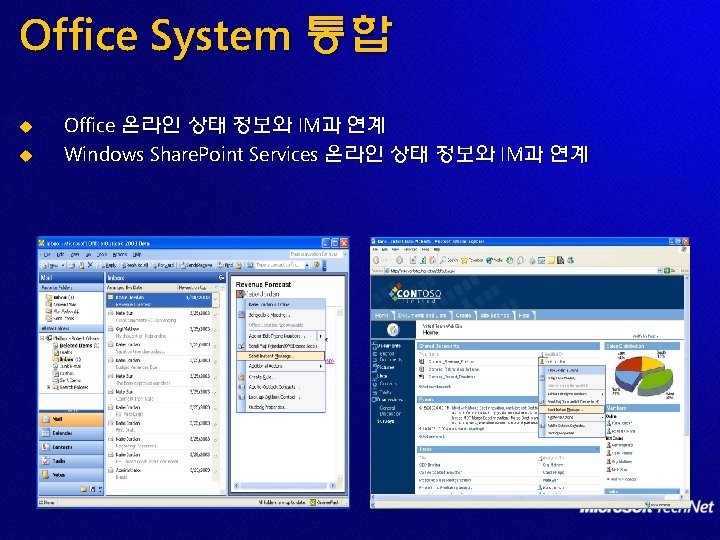Viewport: 720px width, 540px height.
Task: Select 'Look up Outlook Contact' in context menu
Action: click(x=280, y=397)
